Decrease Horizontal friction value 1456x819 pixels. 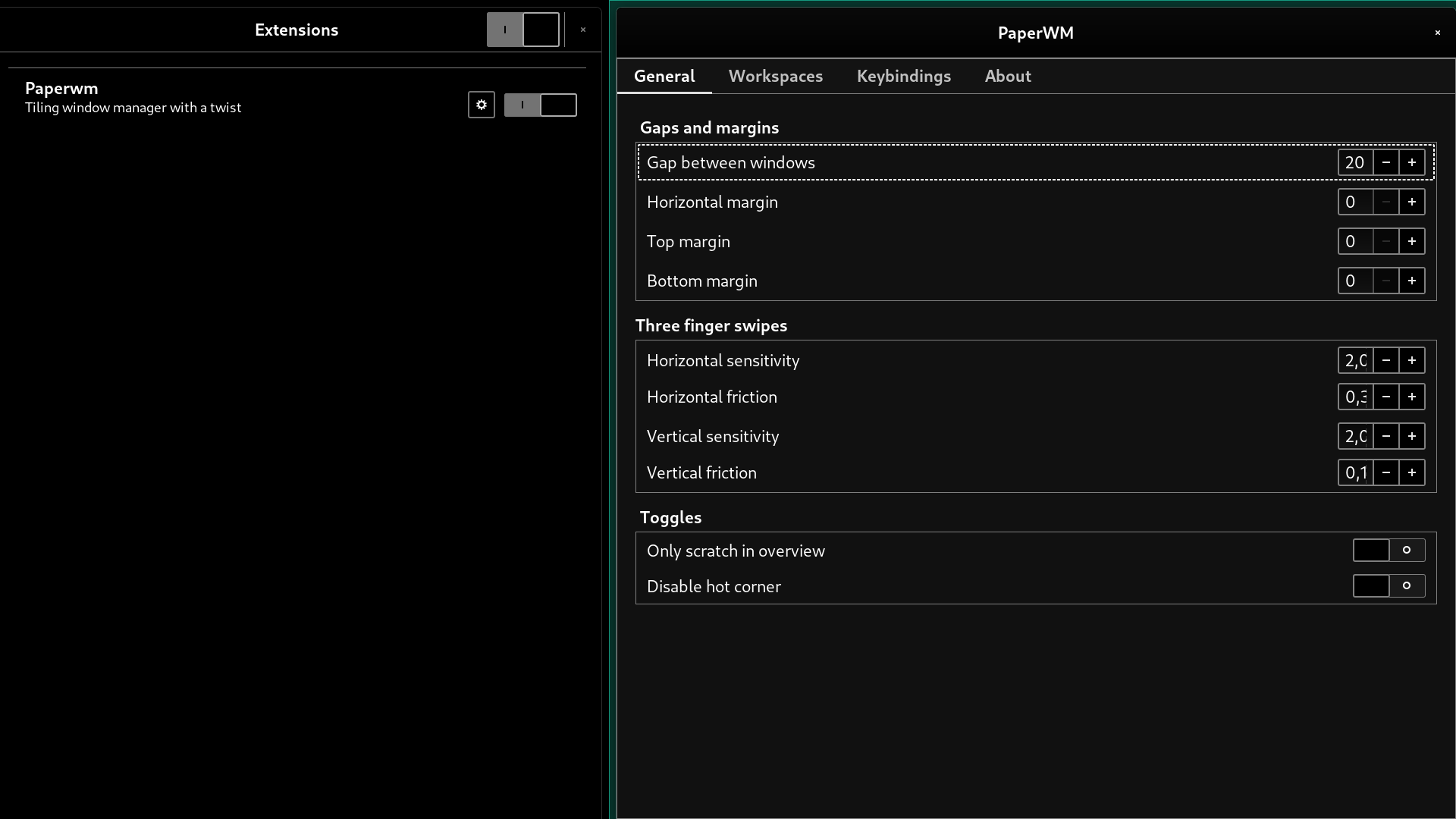1386,397
